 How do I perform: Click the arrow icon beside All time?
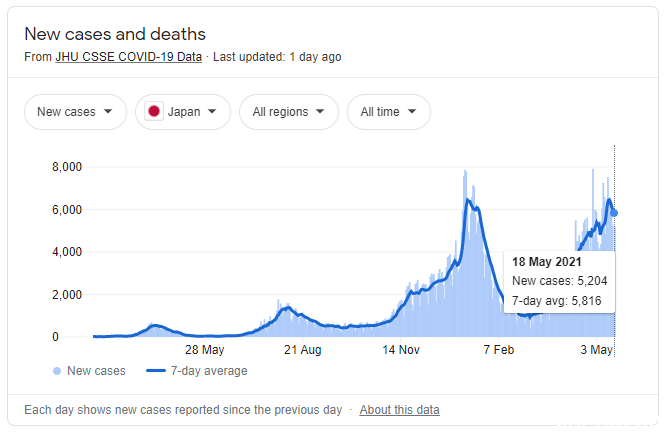pyautogui.click(x=412, y=112)
